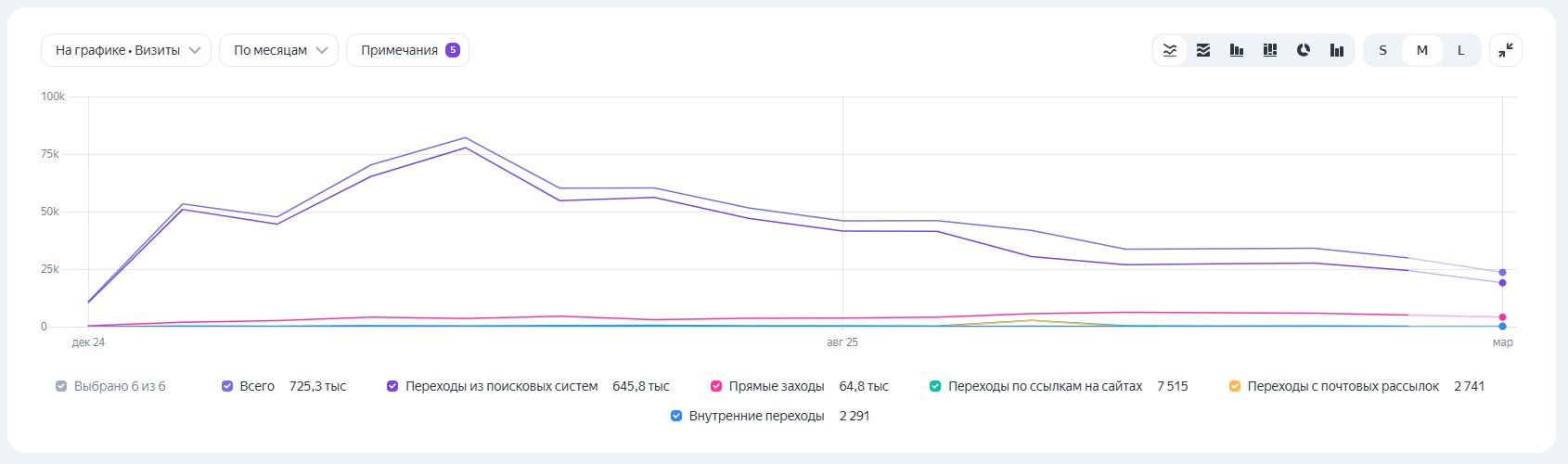Switch to the stacked area chart icon
Image resolution: width=1568 pixels, height=464 pixels.
pyautogui.click(x=1203, y=50)
